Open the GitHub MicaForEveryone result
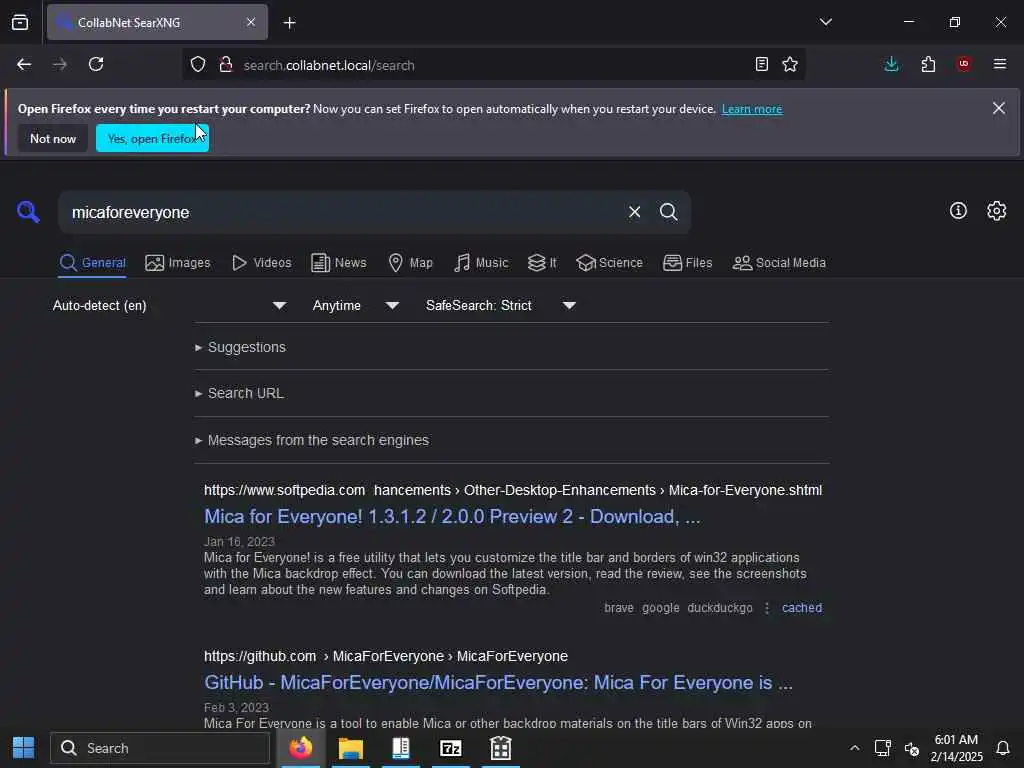Image resolution: width=1024 pixels, height=768 pixels. click(x=498, y=682)
